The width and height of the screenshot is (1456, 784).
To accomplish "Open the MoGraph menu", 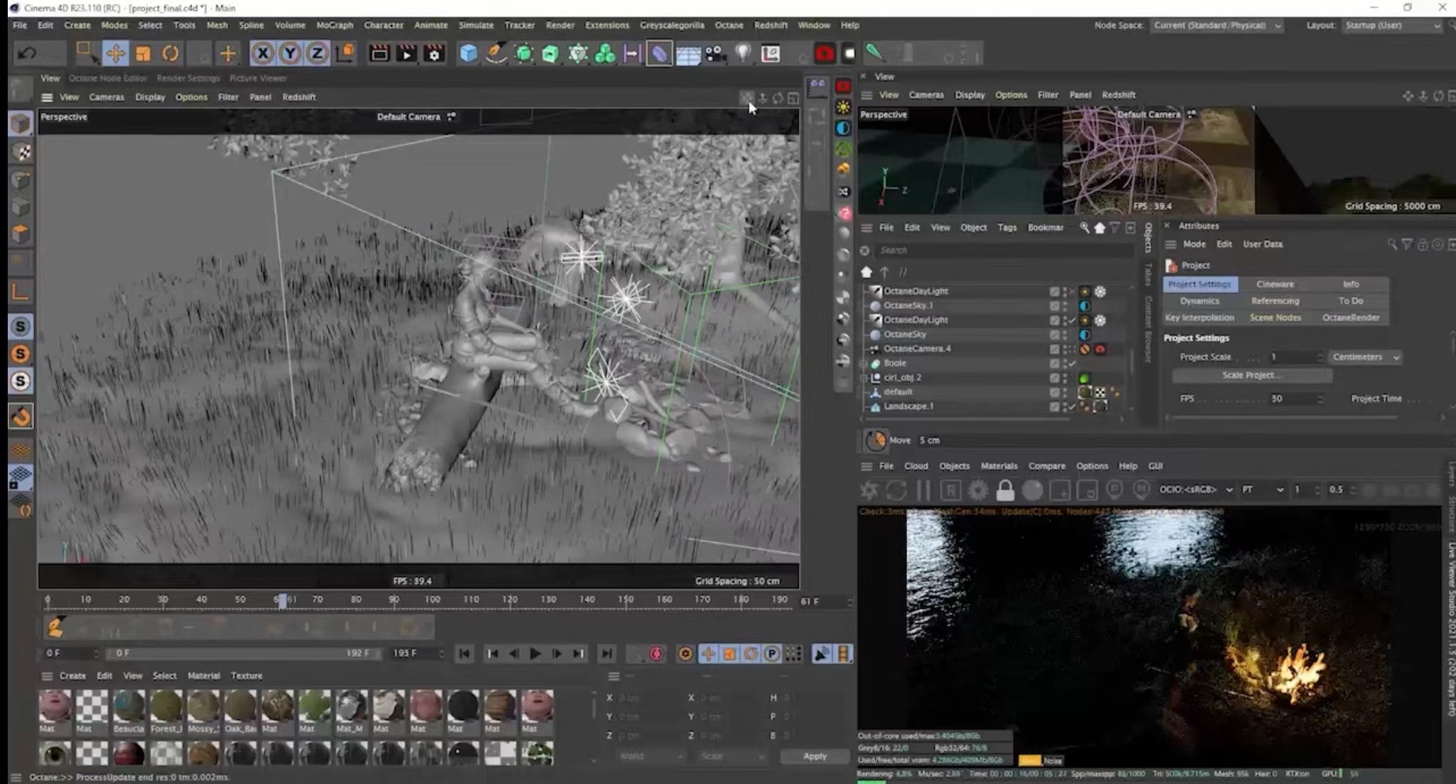I will [334, 25].
